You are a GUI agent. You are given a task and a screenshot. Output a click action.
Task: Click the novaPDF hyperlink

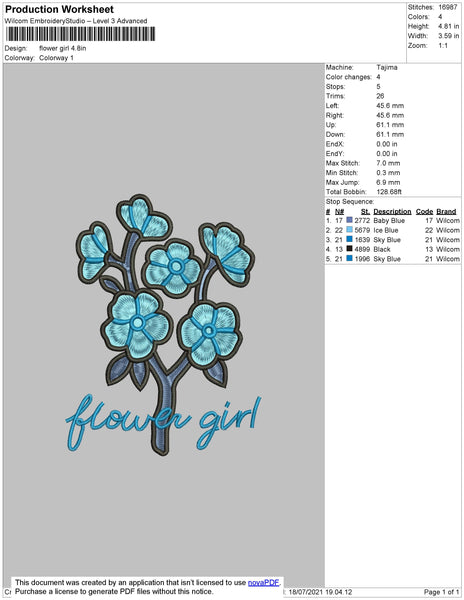coord(264,582)
